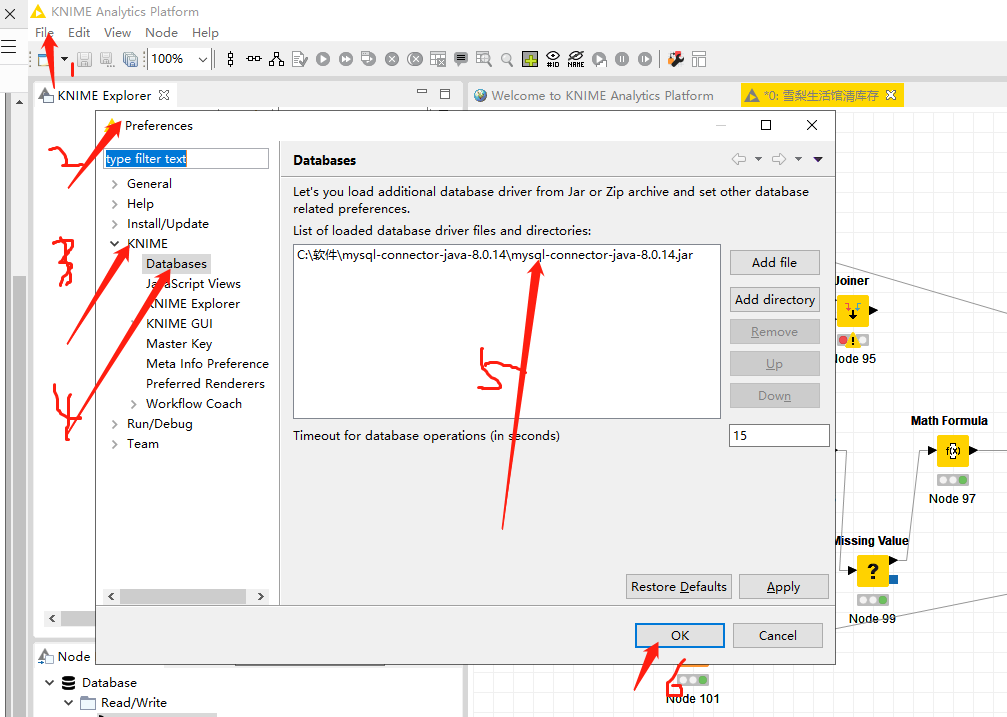
Task: Expand the General preferences category
Action: (114, 184)
